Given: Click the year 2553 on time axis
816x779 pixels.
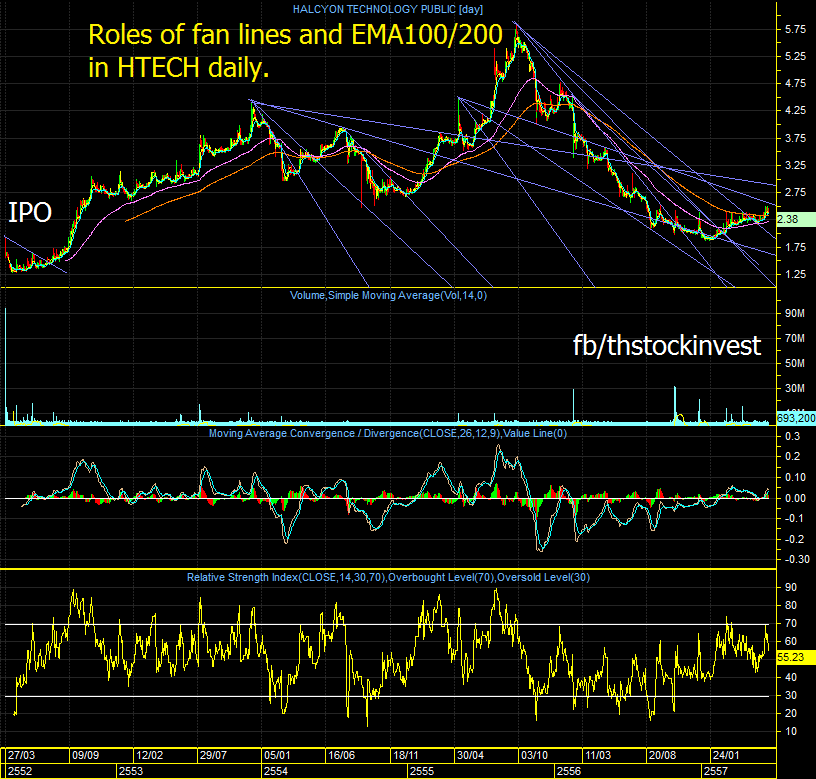Looking at the screenshot, I should (x=131, y=771).
